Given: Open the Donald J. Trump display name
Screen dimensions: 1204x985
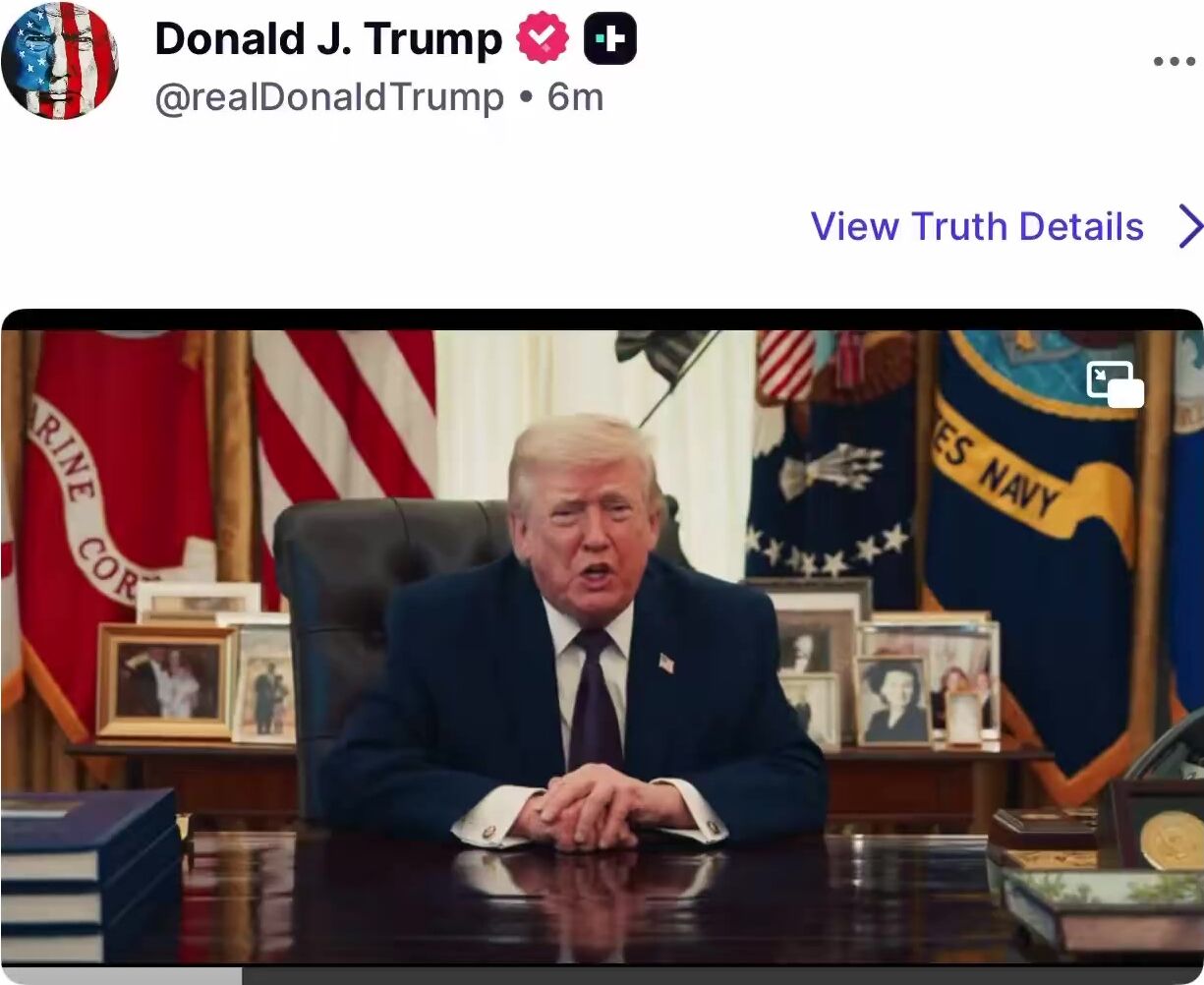Looking at the screenshot, I should (328, 40).
